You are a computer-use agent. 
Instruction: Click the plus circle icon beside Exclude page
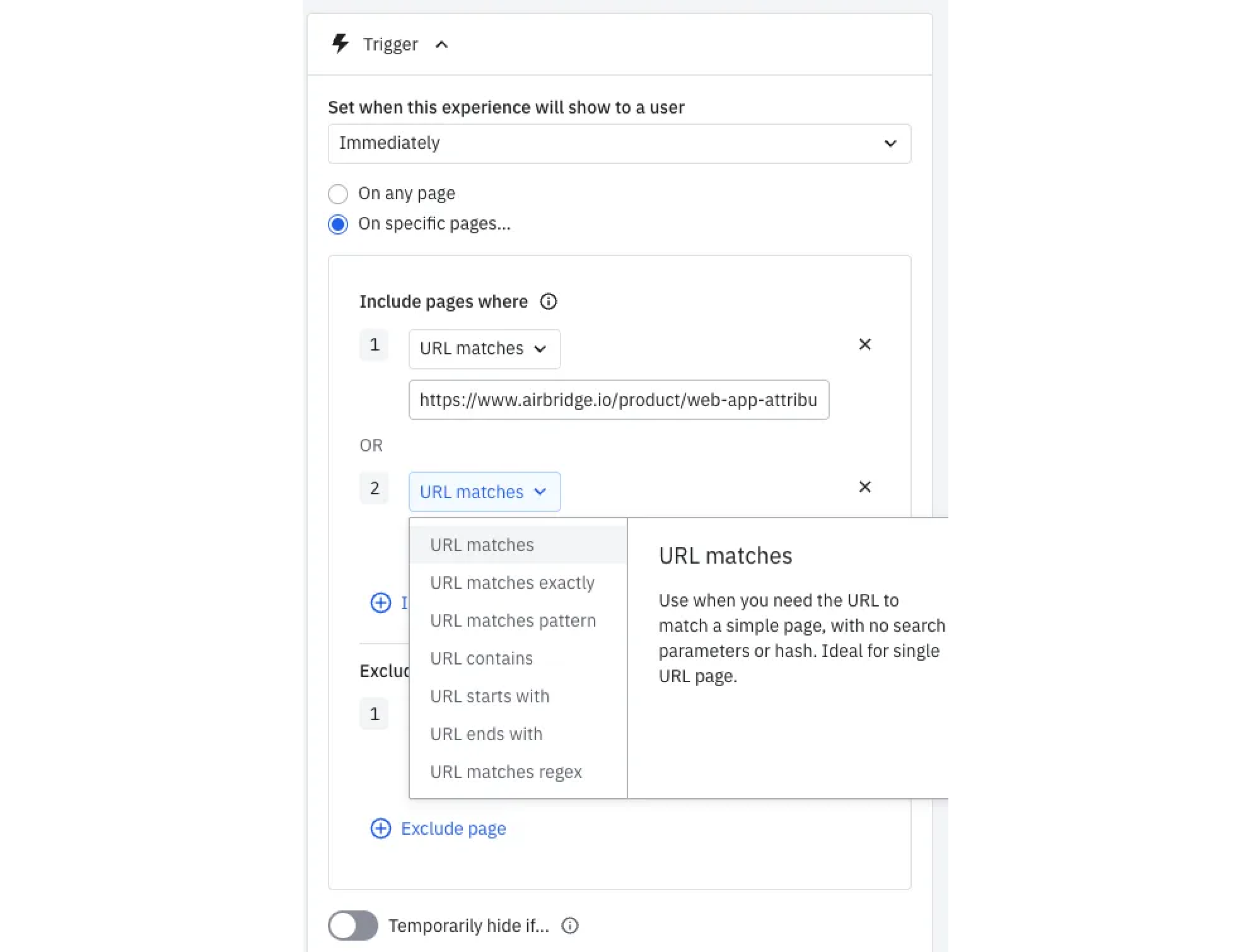click(x=380, y=828)
